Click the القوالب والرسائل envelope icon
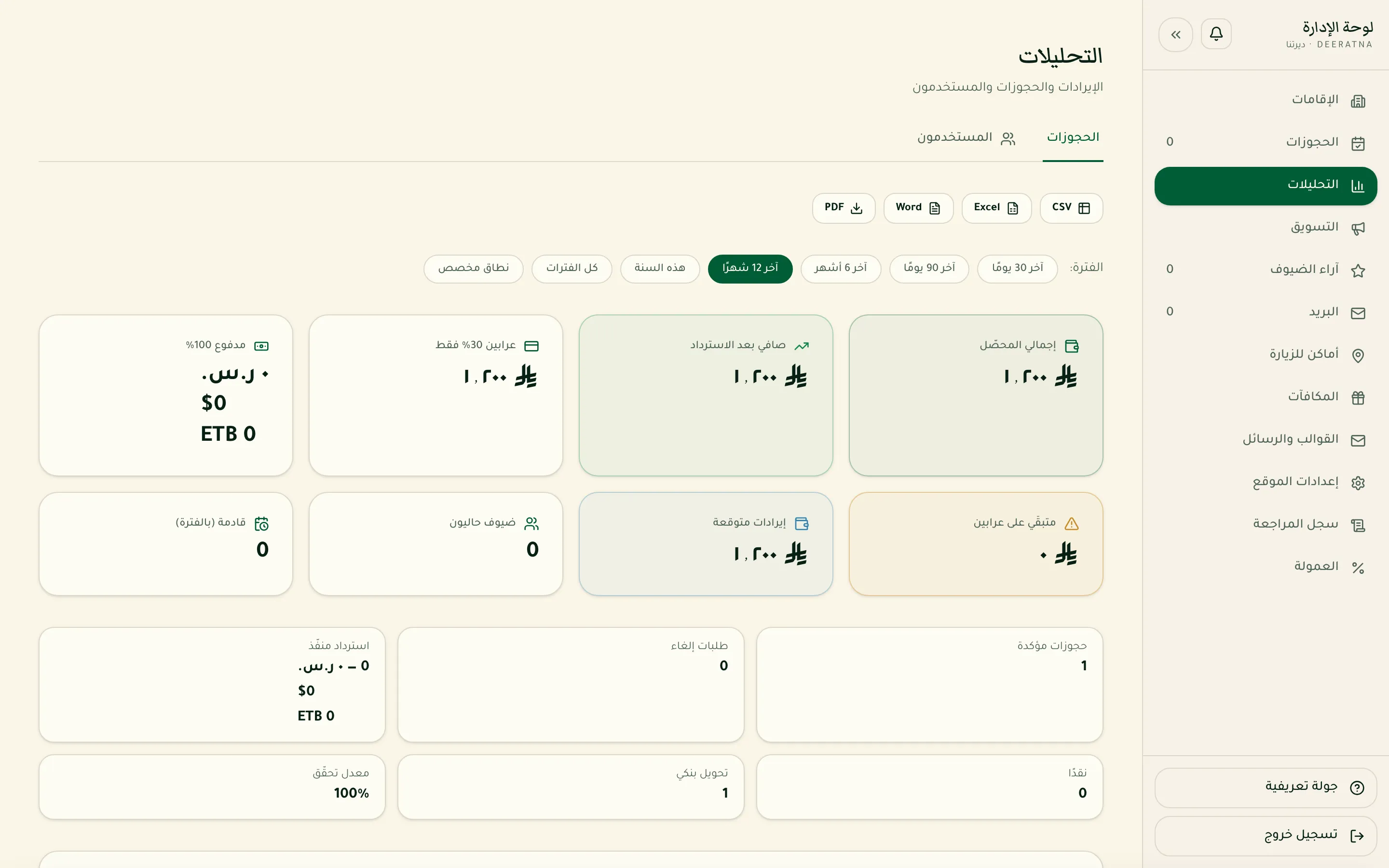 [1358, 440]
